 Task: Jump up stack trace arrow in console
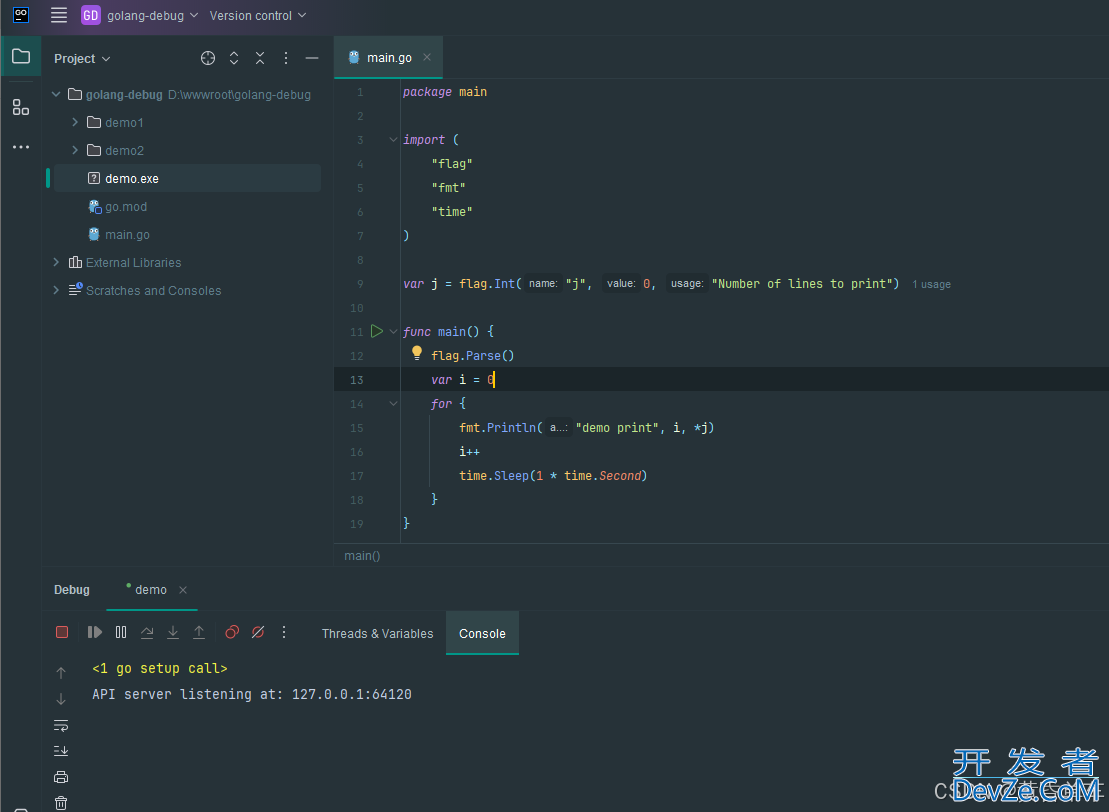62,673
